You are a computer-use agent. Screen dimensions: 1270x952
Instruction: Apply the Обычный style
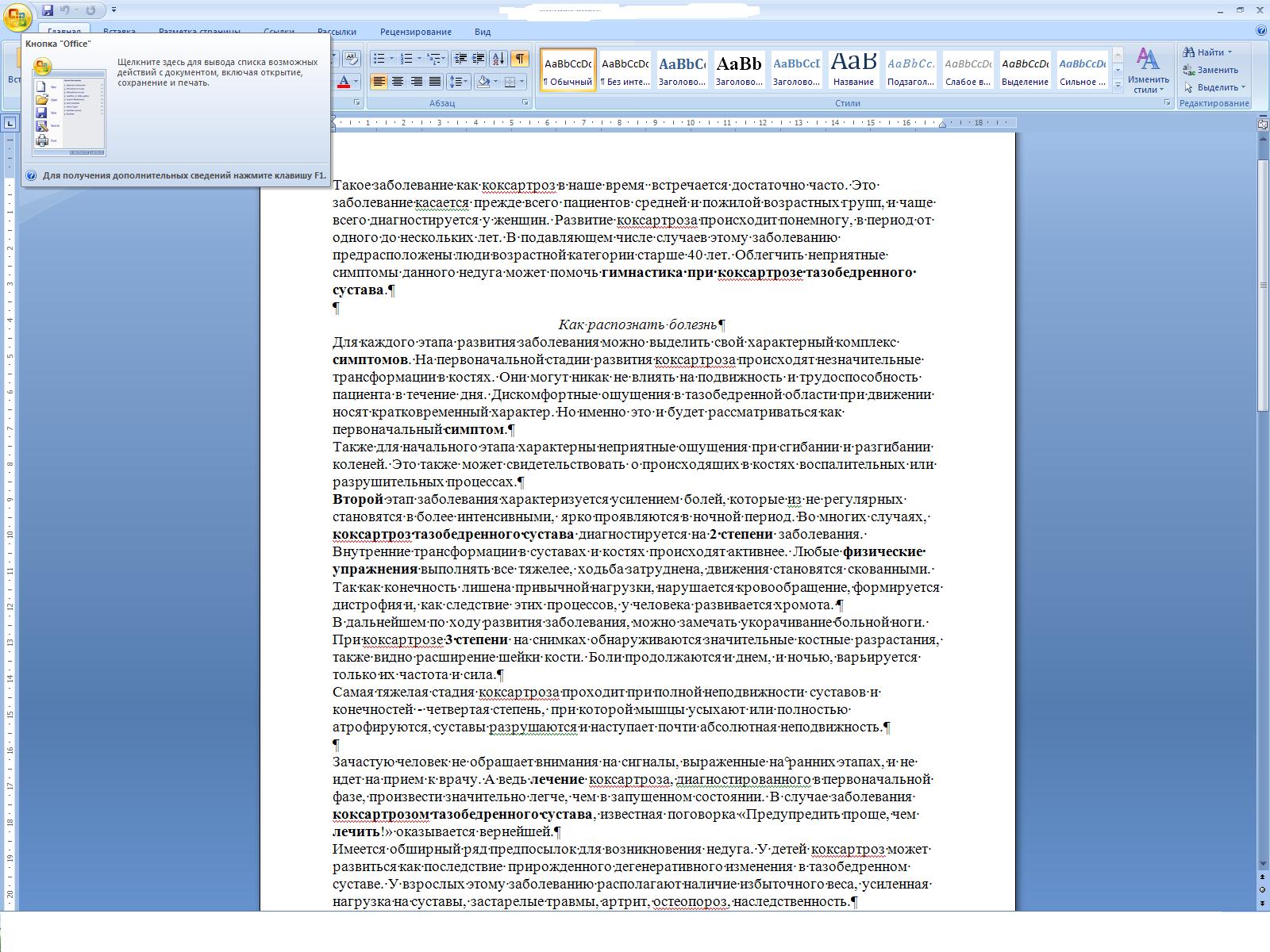click(568, 69)
